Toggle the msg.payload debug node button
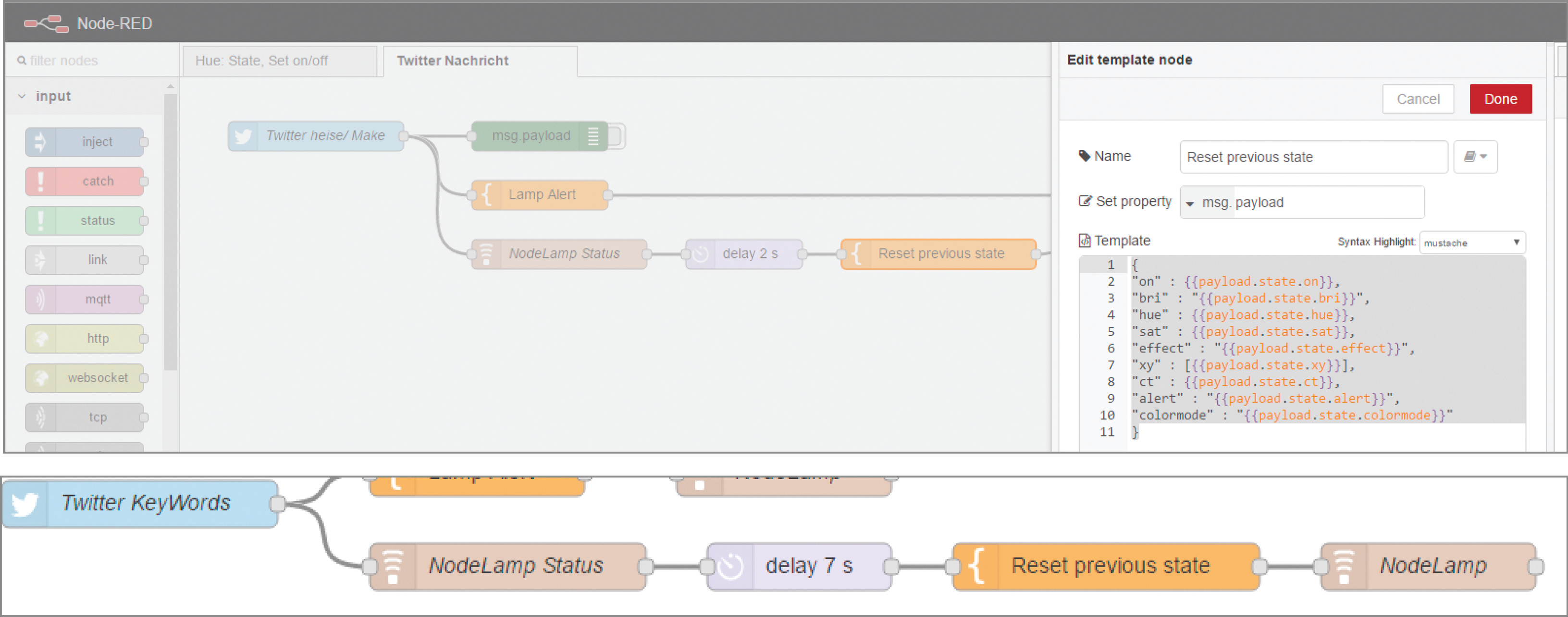This screenshot has width=1568, height=617. 616,136
